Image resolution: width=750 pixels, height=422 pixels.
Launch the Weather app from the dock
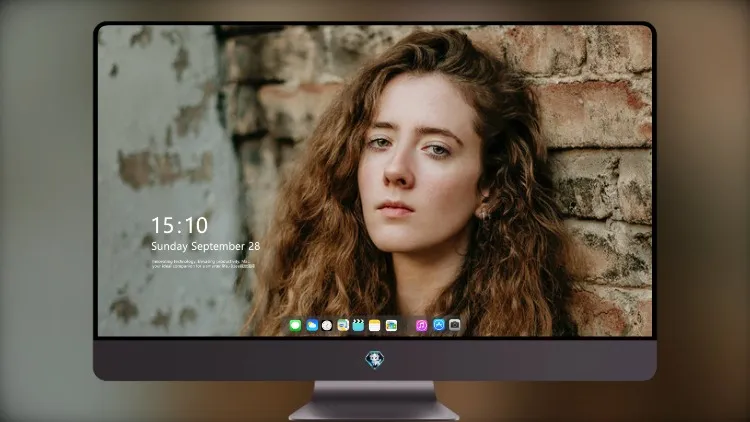coord(312,326)
